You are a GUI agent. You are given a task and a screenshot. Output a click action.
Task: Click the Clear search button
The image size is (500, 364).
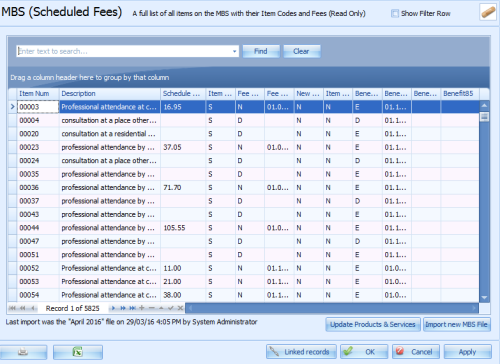pos(301,51)
